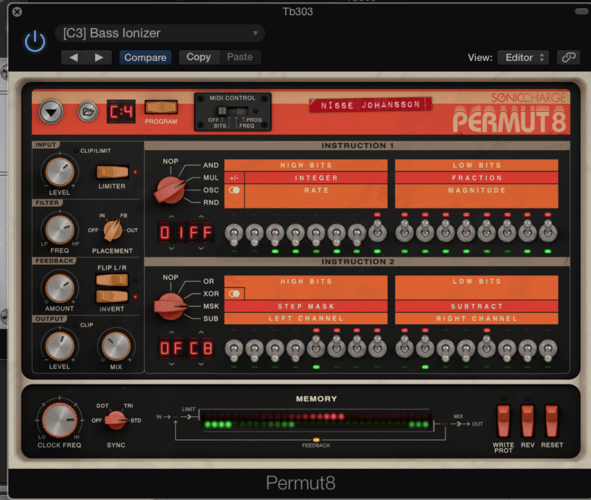This screenshot has width=591, height=500.
Task: Toggle the plugin power bypass button
Action: (35, 41)
